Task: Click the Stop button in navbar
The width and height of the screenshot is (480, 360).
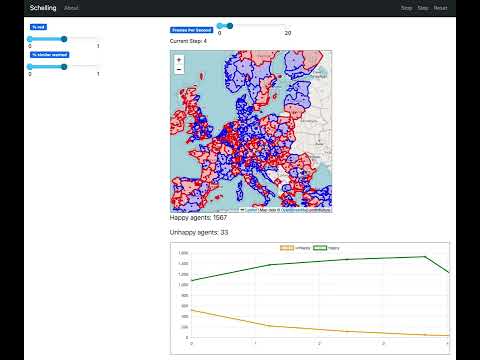Action: pyautogui.click(x=406, y=8)
